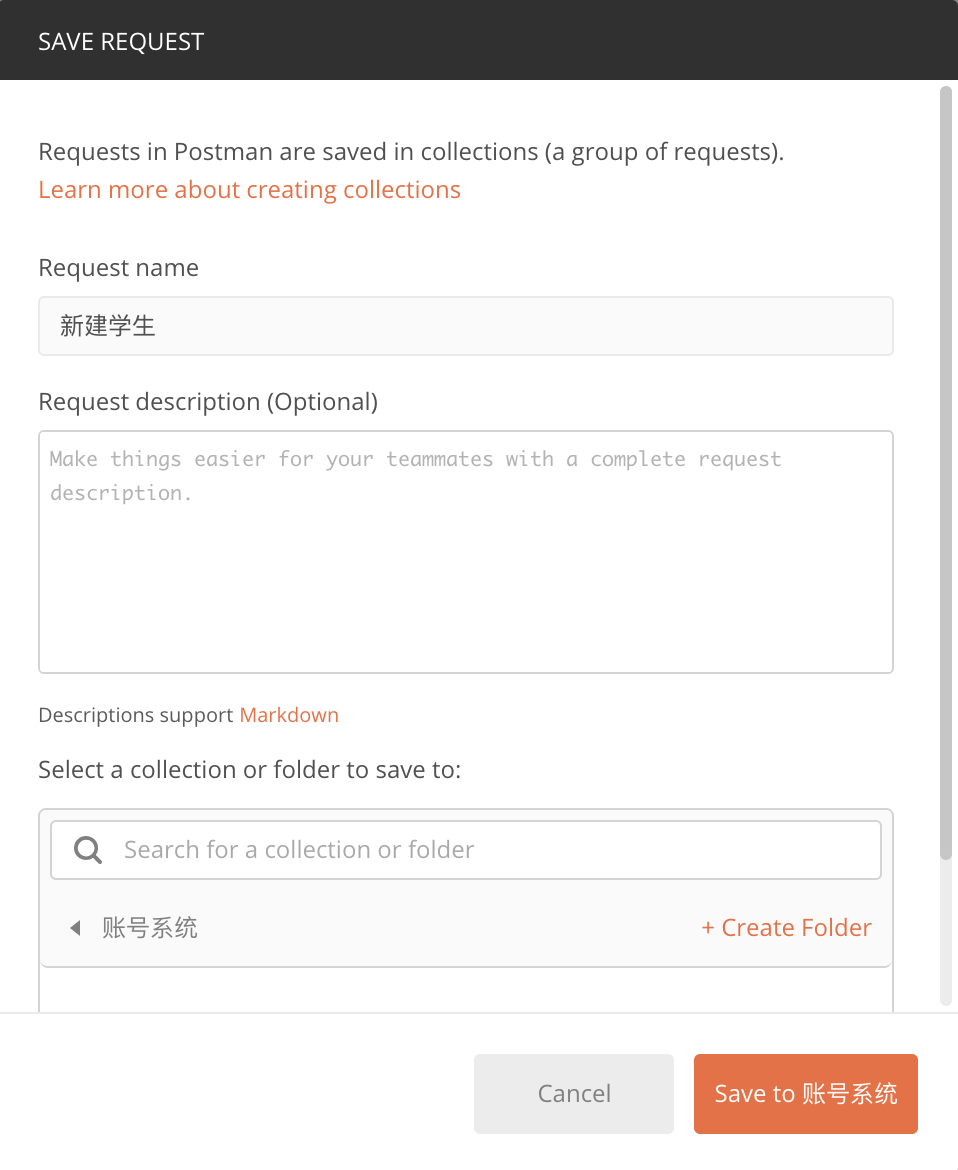
Task: Select the 账号系统 collection name
Action: point(150,927)
